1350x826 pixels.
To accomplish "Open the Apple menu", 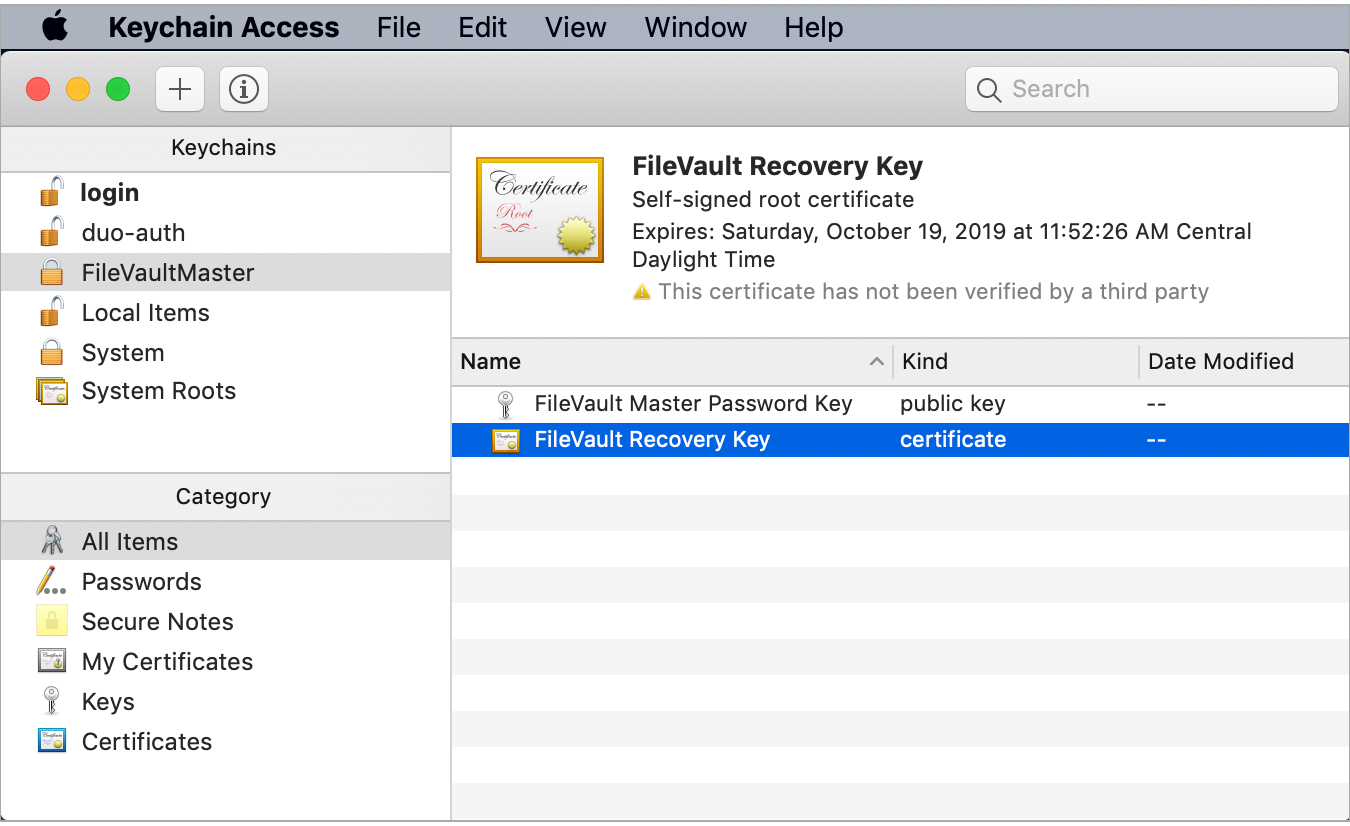I will pyautogui.click(x=55, y=27).
